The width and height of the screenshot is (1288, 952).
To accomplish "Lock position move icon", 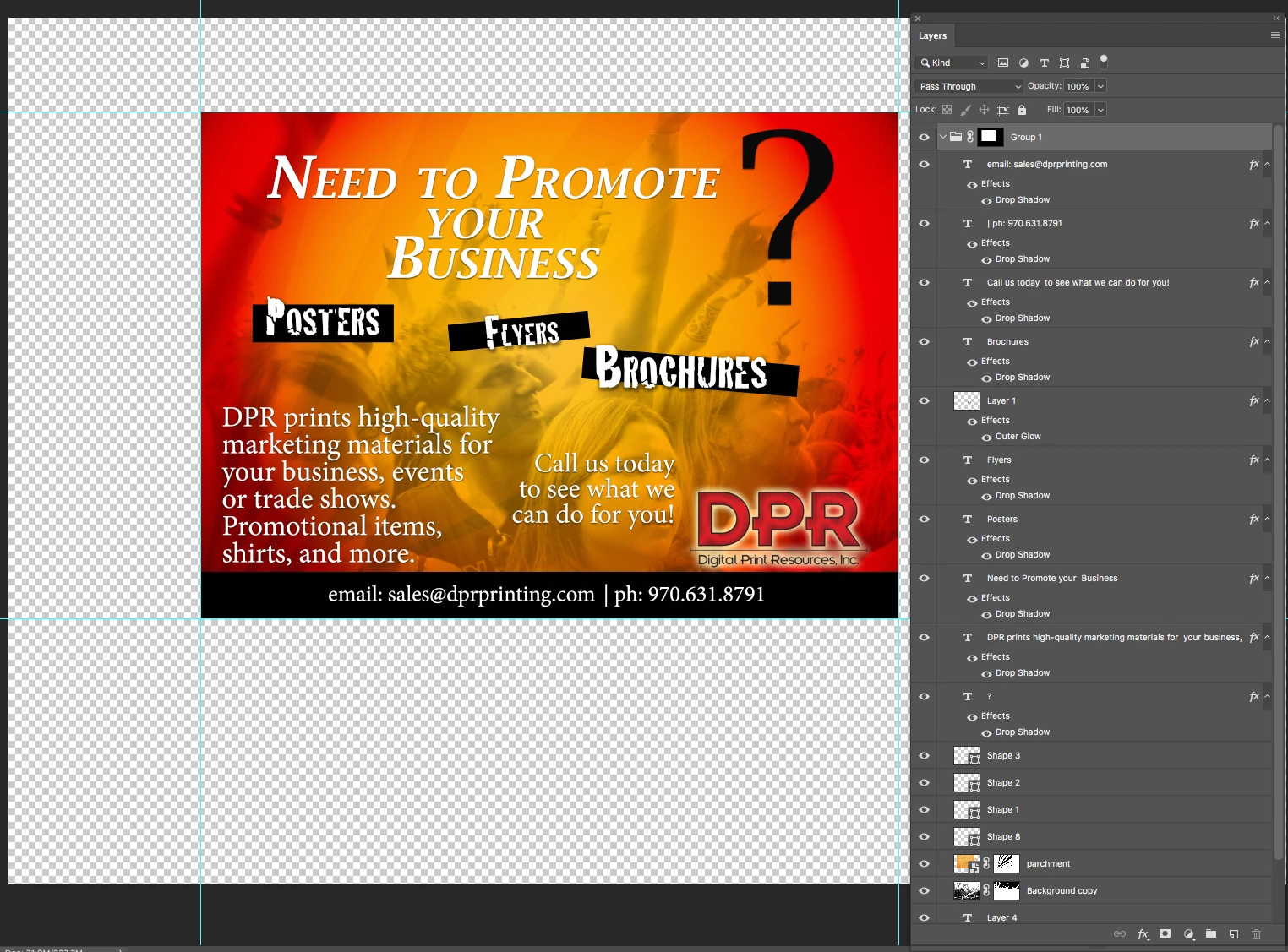I will click(984, 110).
